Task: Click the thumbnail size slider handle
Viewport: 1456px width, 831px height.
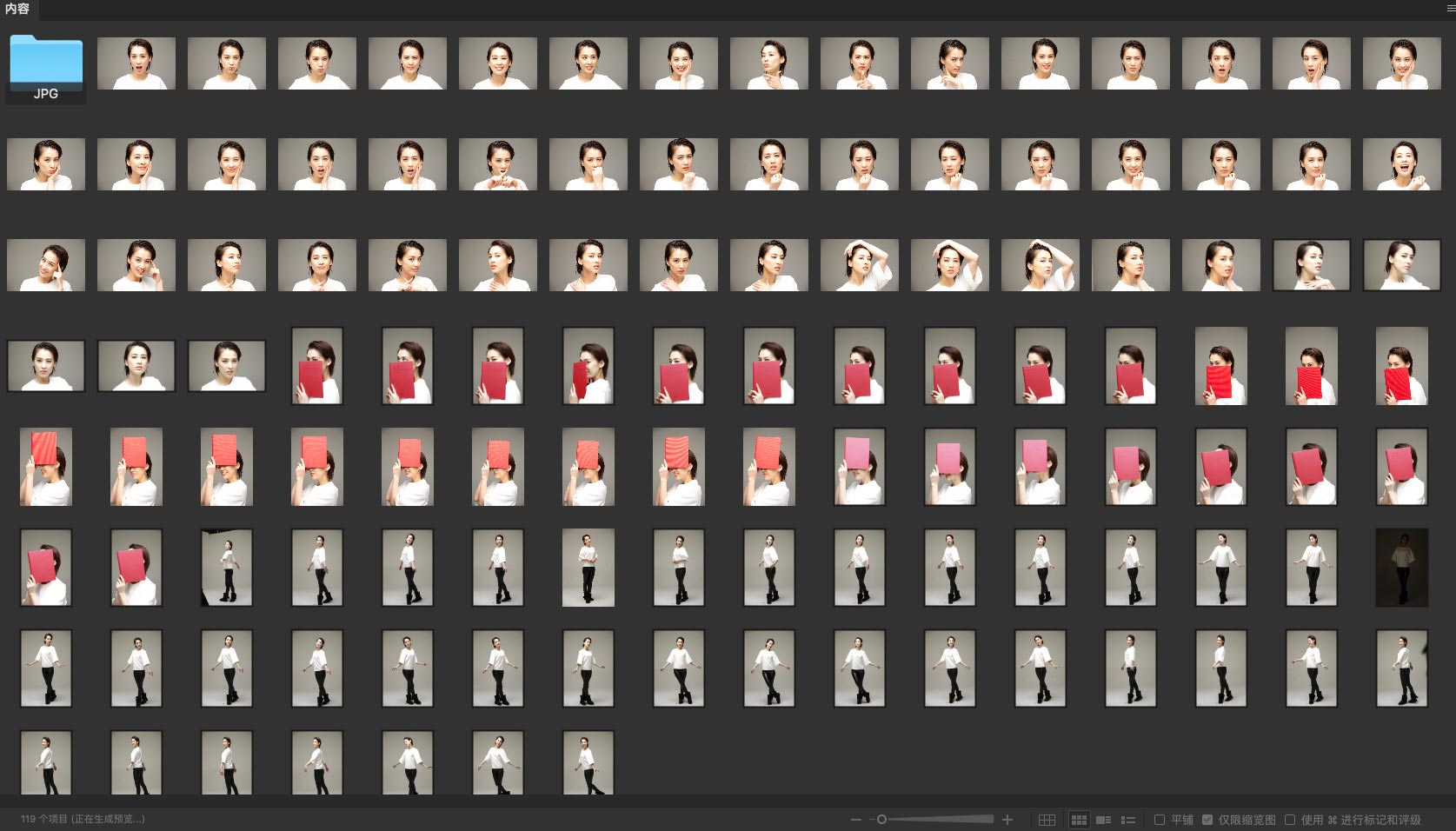Action: [x=881, y=820]
